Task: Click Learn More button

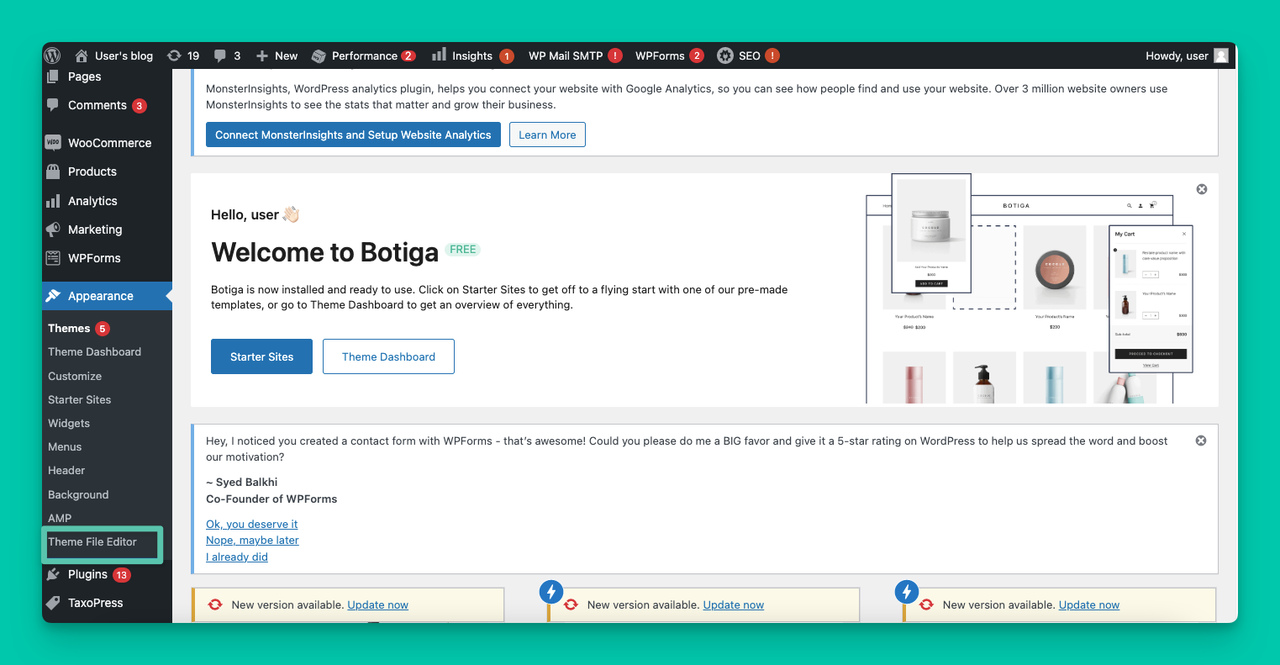Action: coord(547,135)
